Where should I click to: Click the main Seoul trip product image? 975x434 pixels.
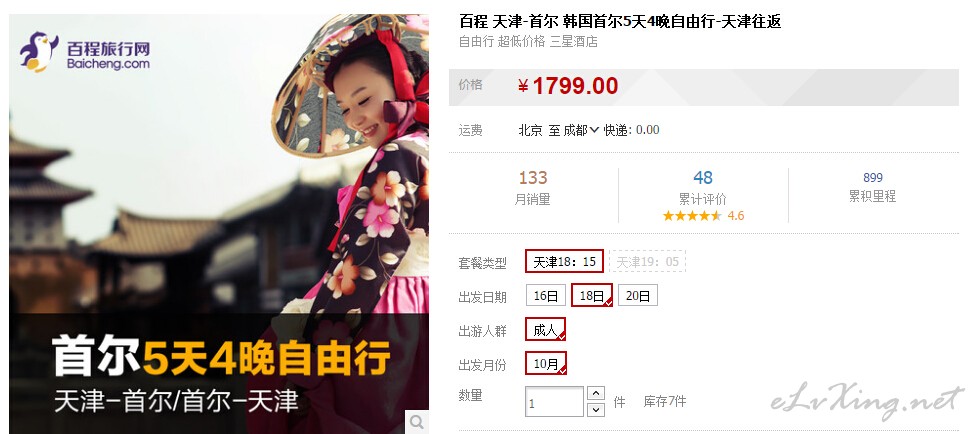pos(219,224)
